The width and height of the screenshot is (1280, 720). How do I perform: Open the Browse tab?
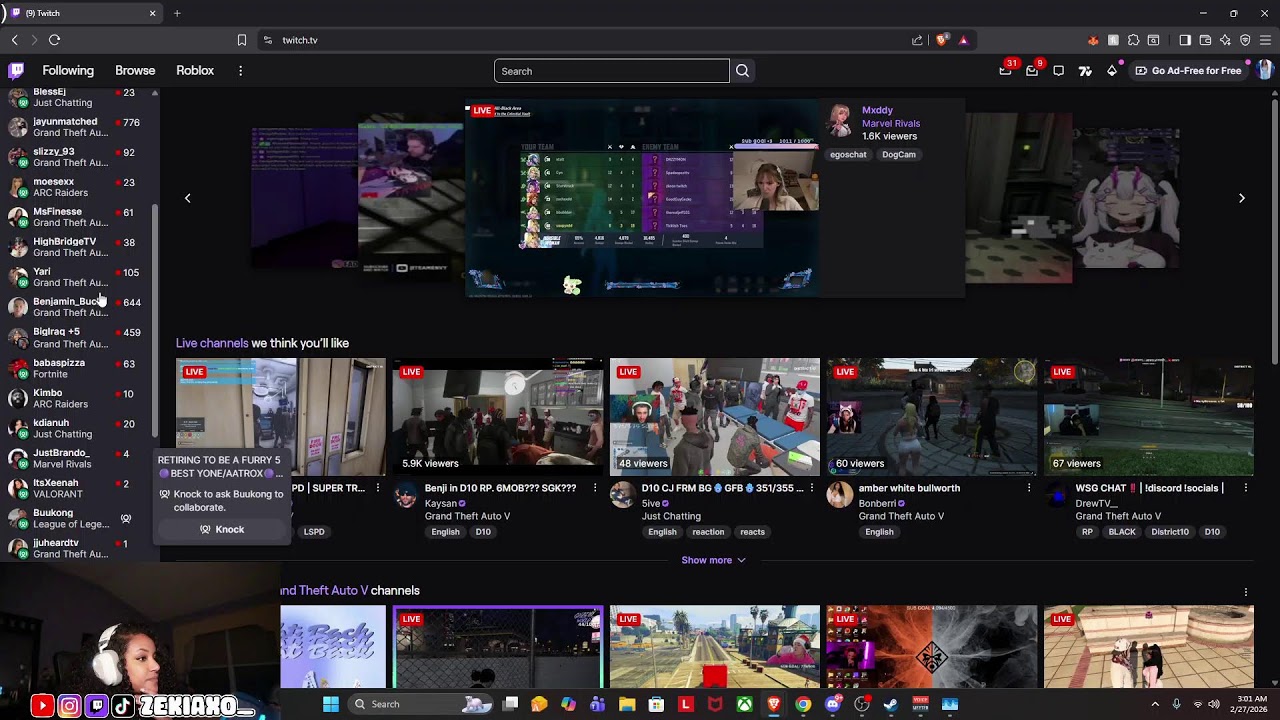(135, 71)
